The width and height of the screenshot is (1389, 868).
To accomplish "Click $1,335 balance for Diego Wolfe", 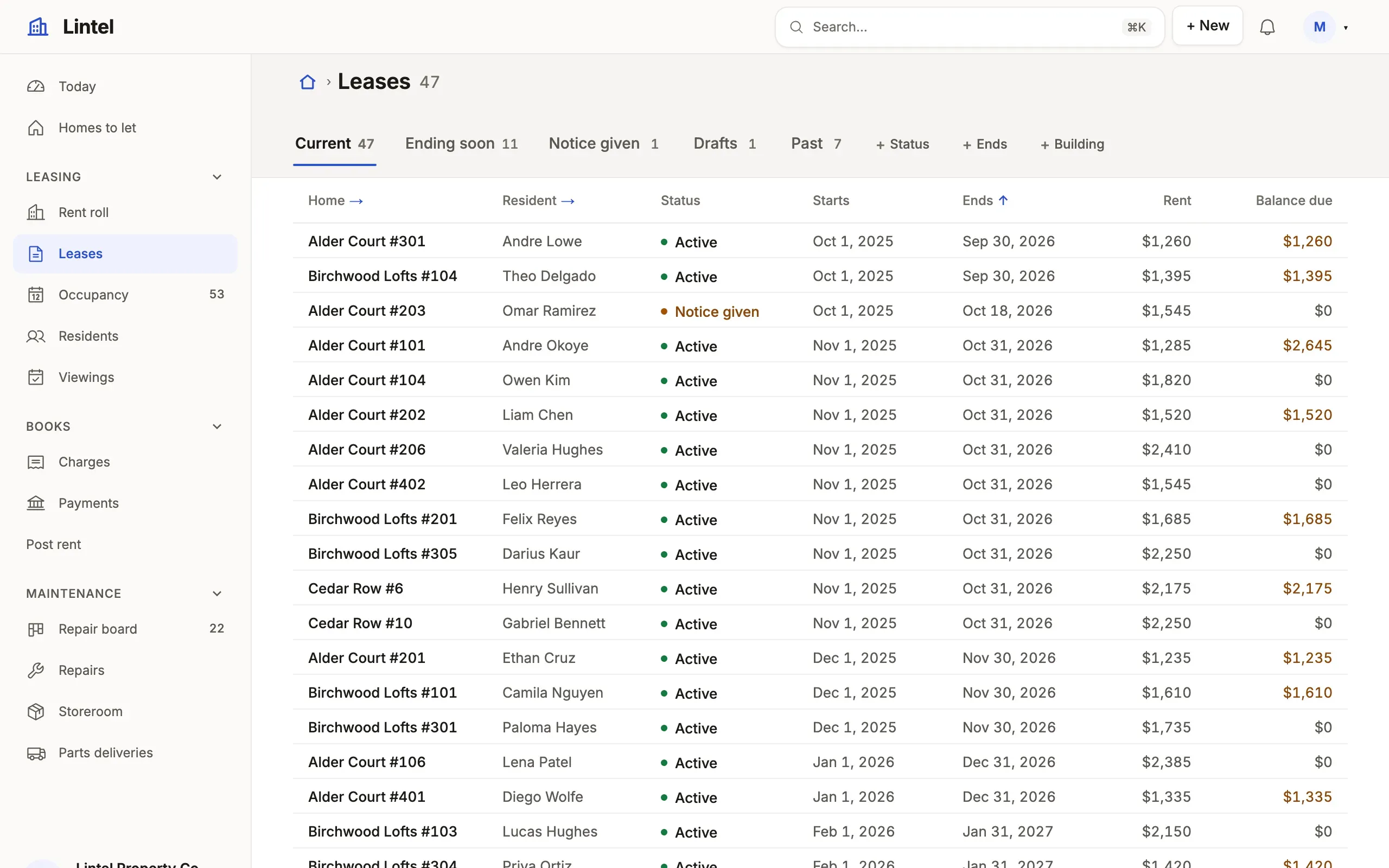I will [1307, 797].
